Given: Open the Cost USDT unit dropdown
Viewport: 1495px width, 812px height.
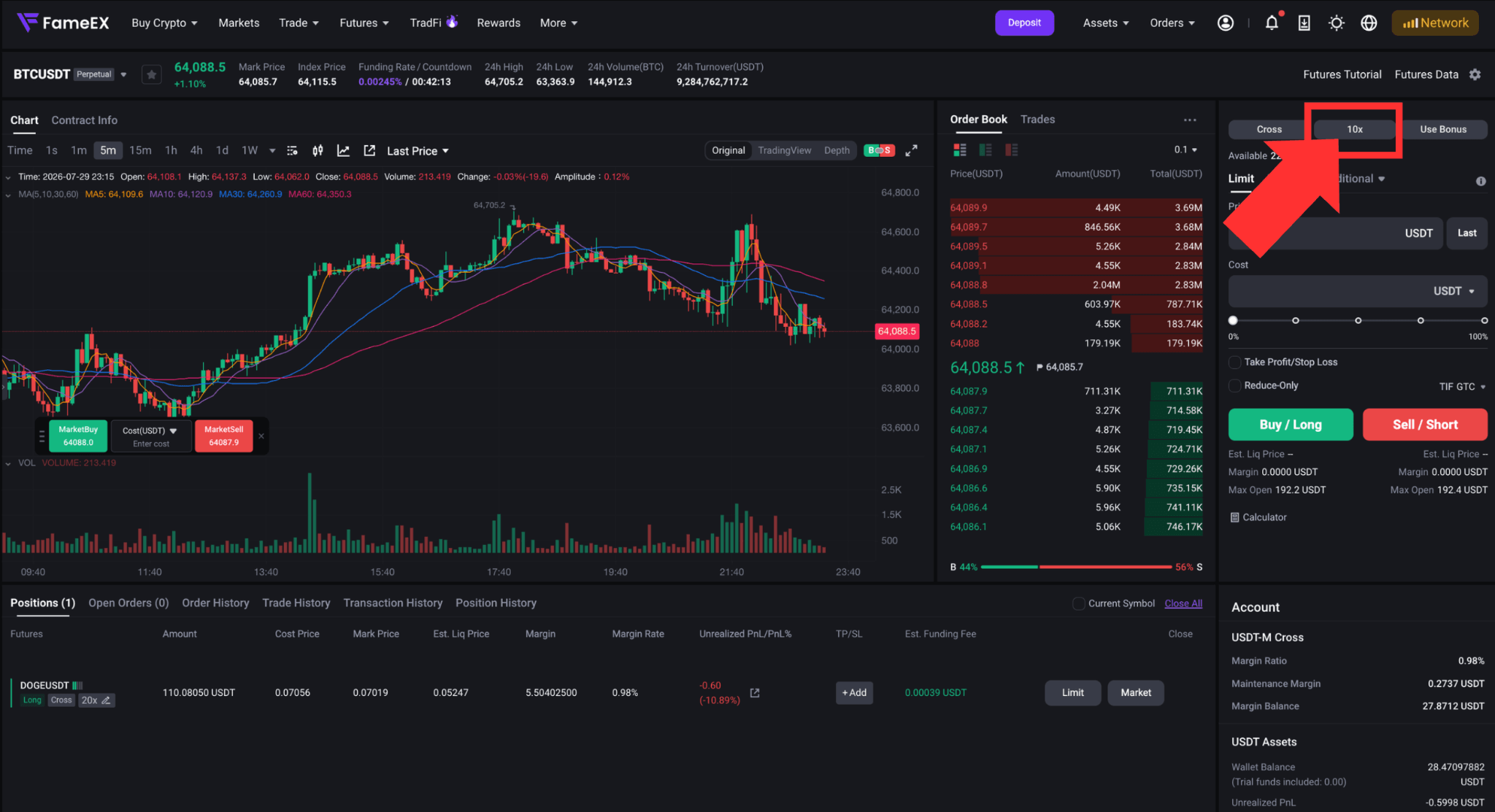Looking at the screenshot, I should [1454, 291].
